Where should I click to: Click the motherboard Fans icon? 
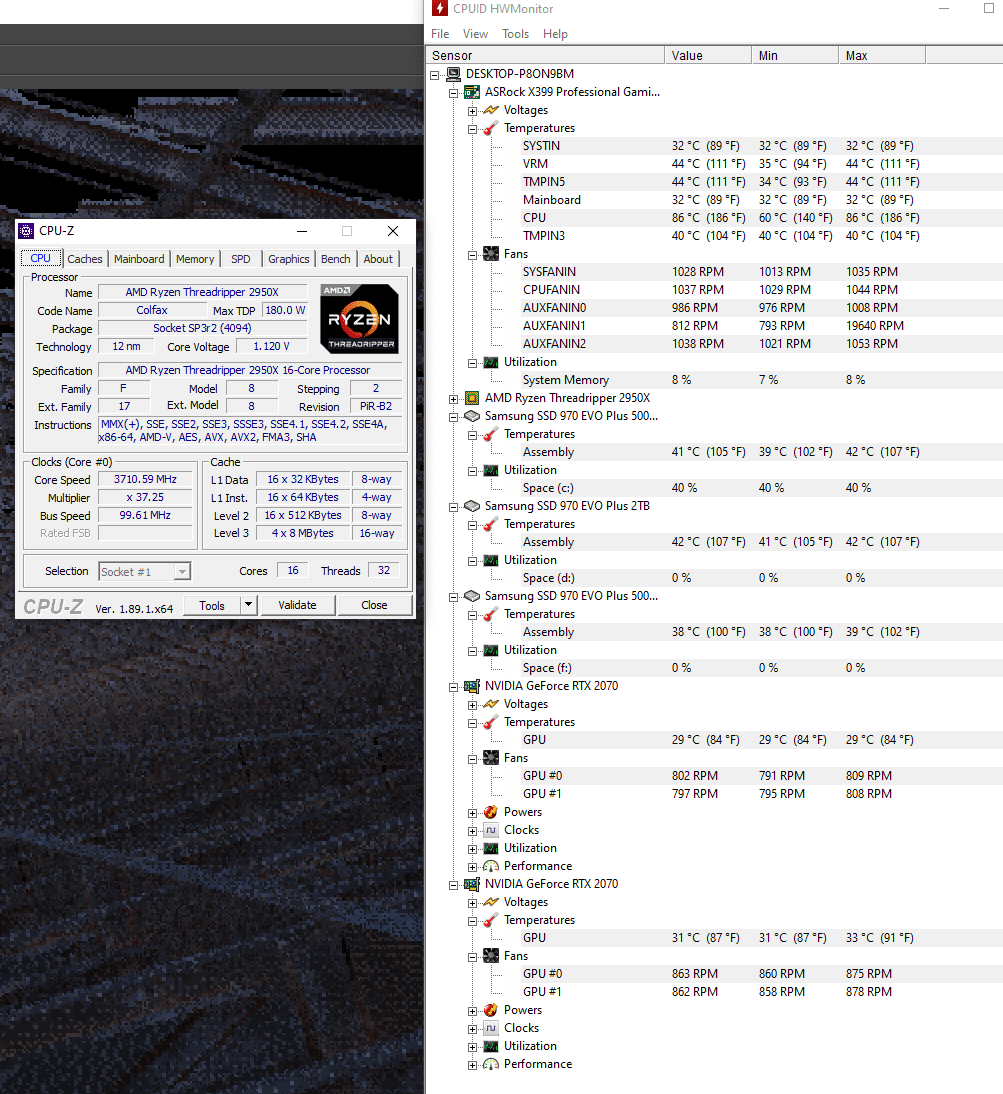491,254
